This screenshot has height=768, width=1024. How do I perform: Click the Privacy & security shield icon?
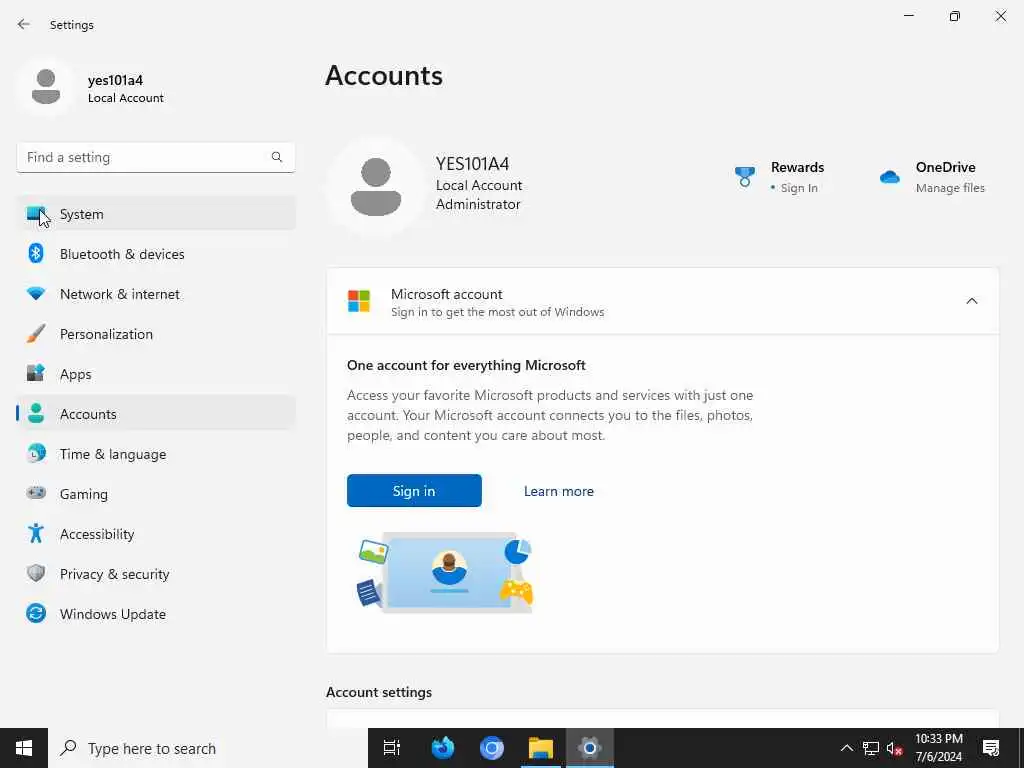(36, 573)
